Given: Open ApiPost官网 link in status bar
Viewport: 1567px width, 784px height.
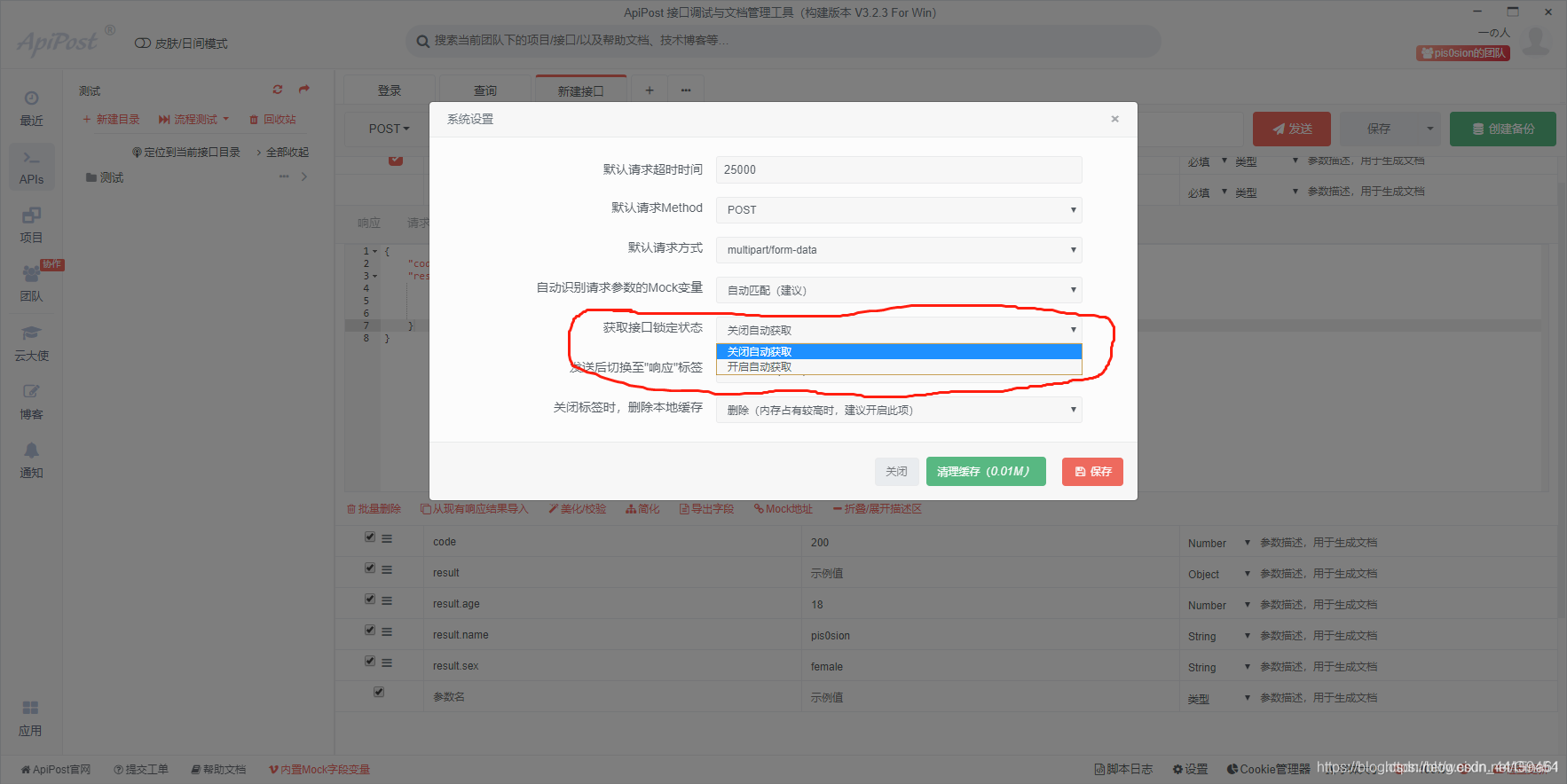Looking at the screenshot, I should pyautogui.click(x=56, y=769).
